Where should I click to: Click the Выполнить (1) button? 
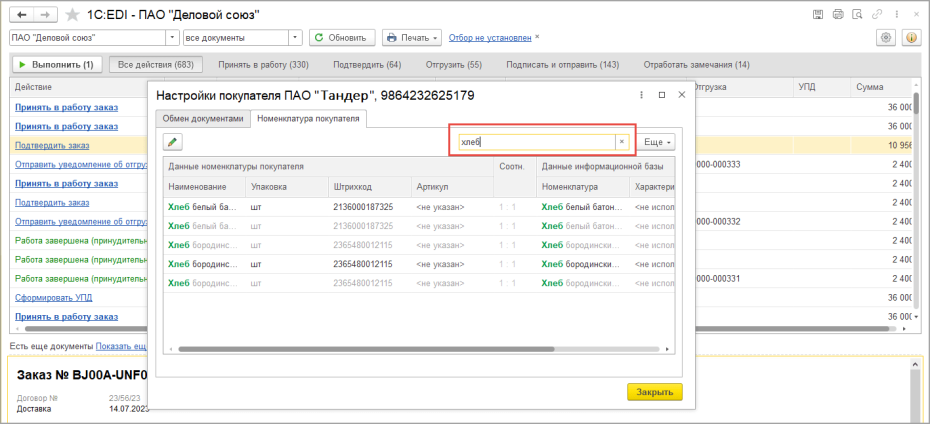pos(56,65)
